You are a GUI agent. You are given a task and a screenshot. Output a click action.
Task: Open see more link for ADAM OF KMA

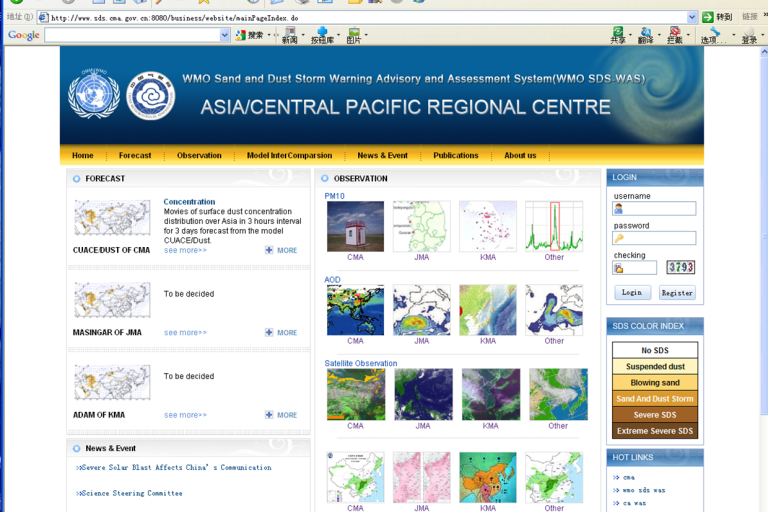tap(185, 415)
